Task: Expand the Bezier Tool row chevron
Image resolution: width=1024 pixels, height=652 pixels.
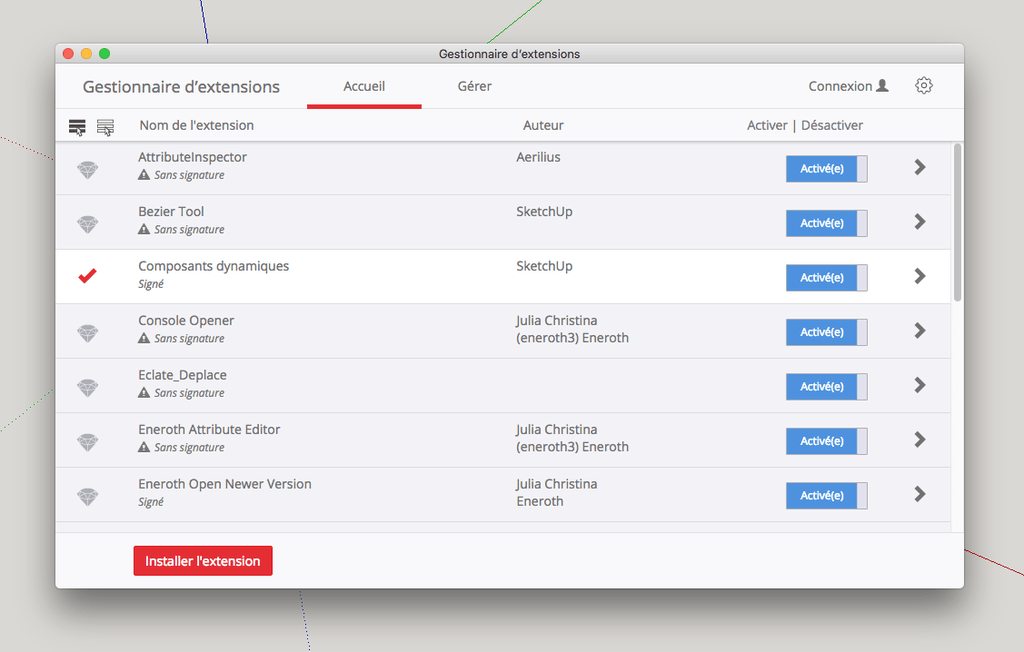Action: coord(920,221)
